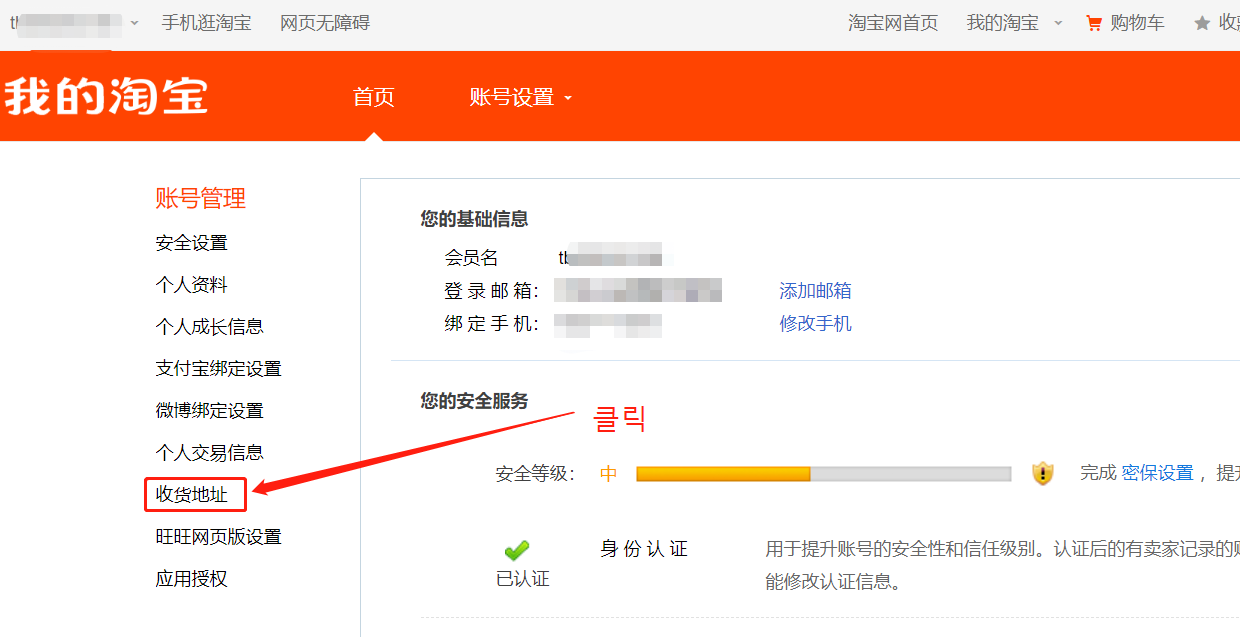1240x637 pixels.
Task: Go to 微博绑定设置
Action: [210, 411]
